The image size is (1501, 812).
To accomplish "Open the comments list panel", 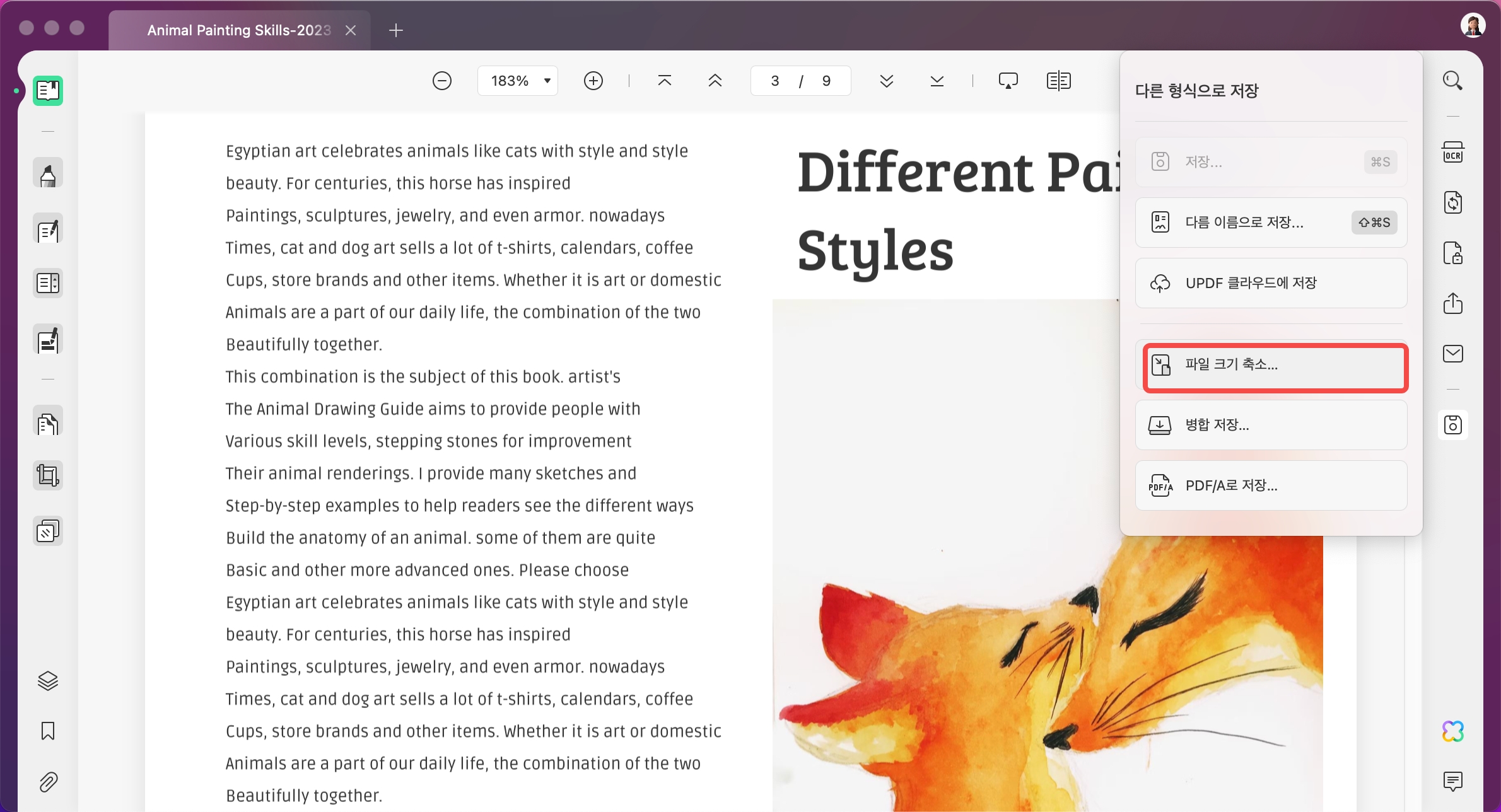I will 1453,782.
